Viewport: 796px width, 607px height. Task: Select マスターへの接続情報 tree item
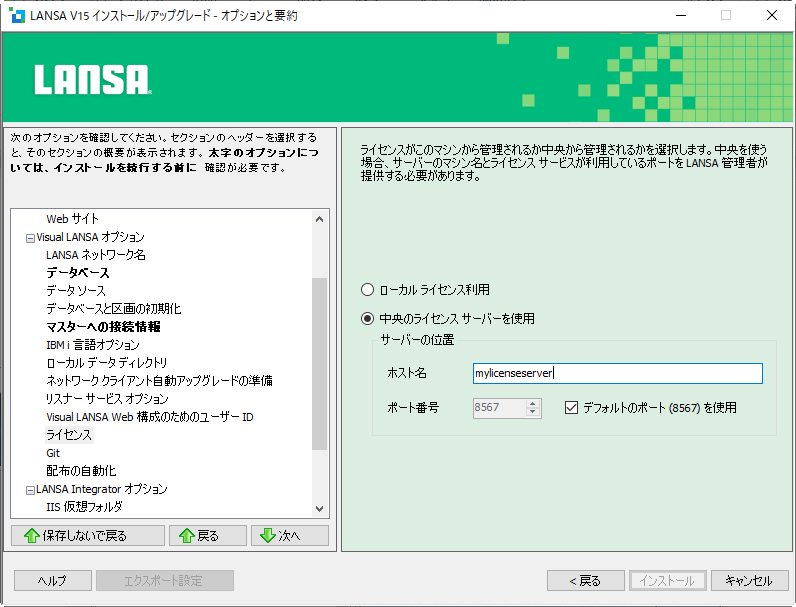[x=103, y=327]
